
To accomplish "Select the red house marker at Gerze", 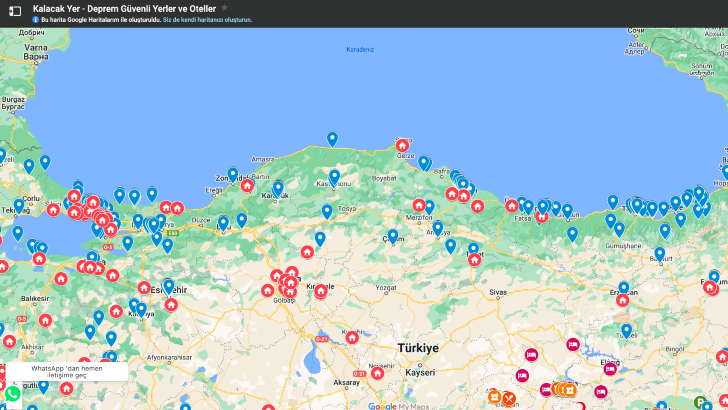I will pos(402,146).
